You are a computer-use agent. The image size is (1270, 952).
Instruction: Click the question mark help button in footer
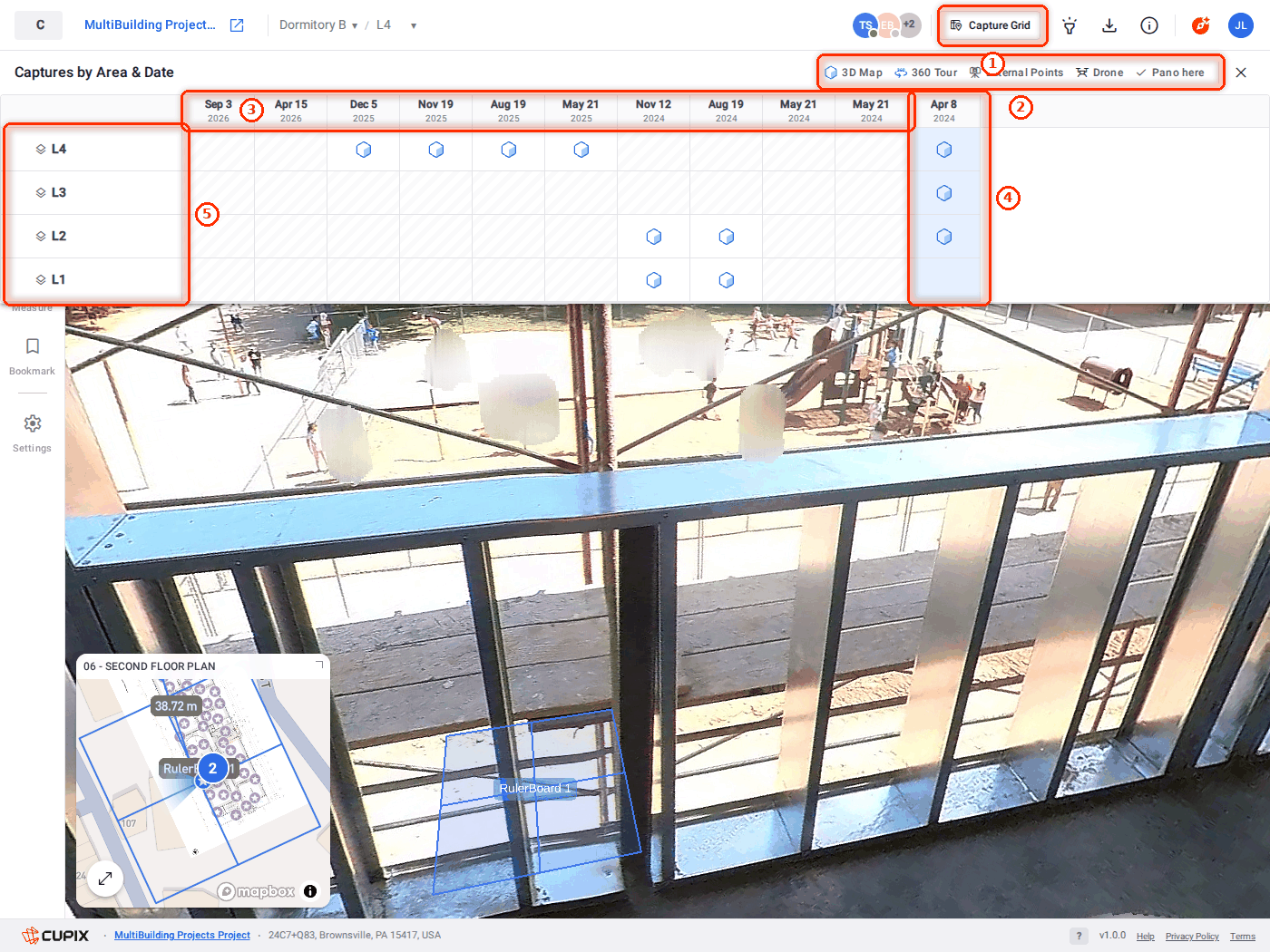[1079, 936]
